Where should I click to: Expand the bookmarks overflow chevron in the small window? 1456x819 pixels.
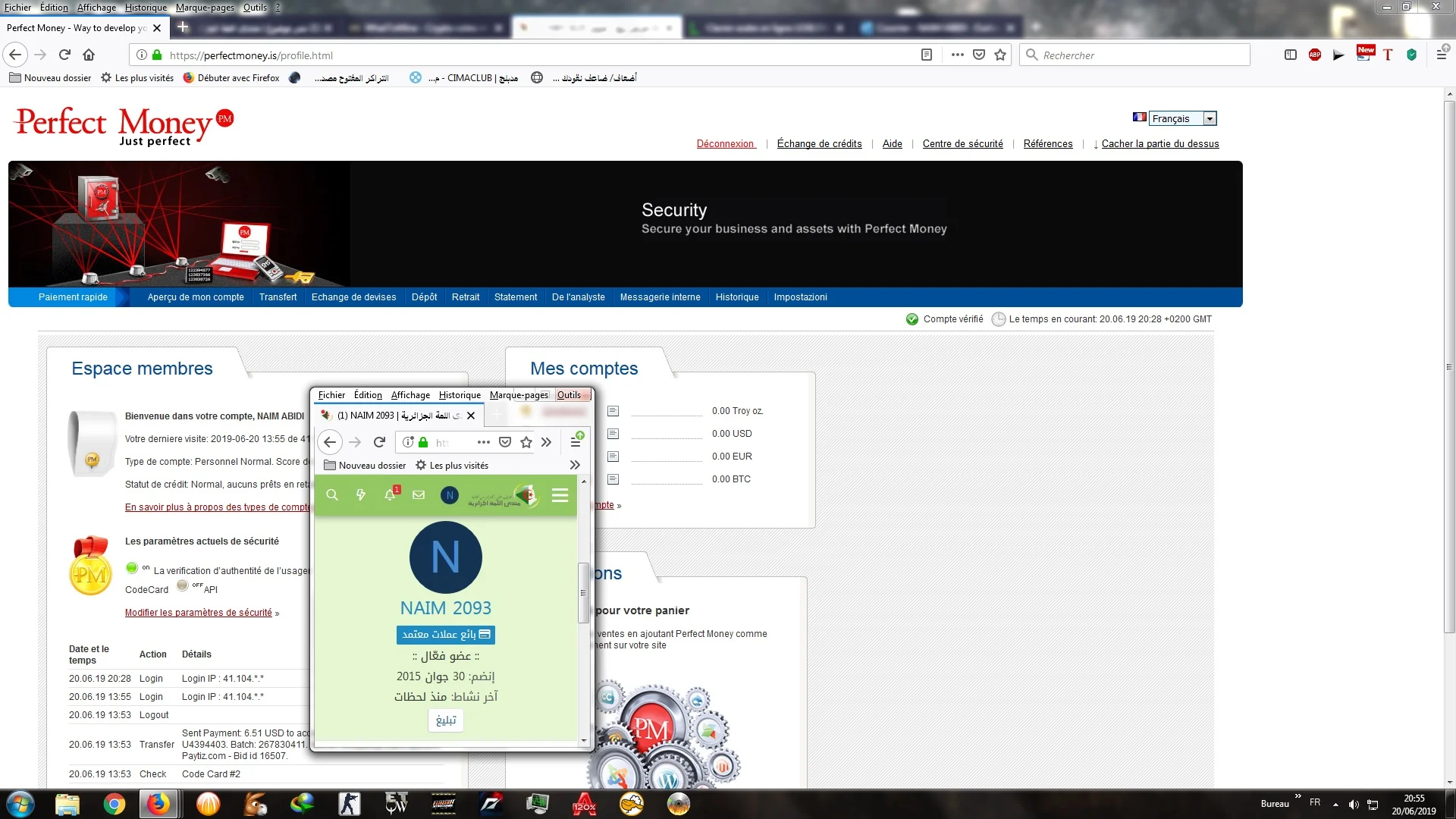click(x=575, y=465)
